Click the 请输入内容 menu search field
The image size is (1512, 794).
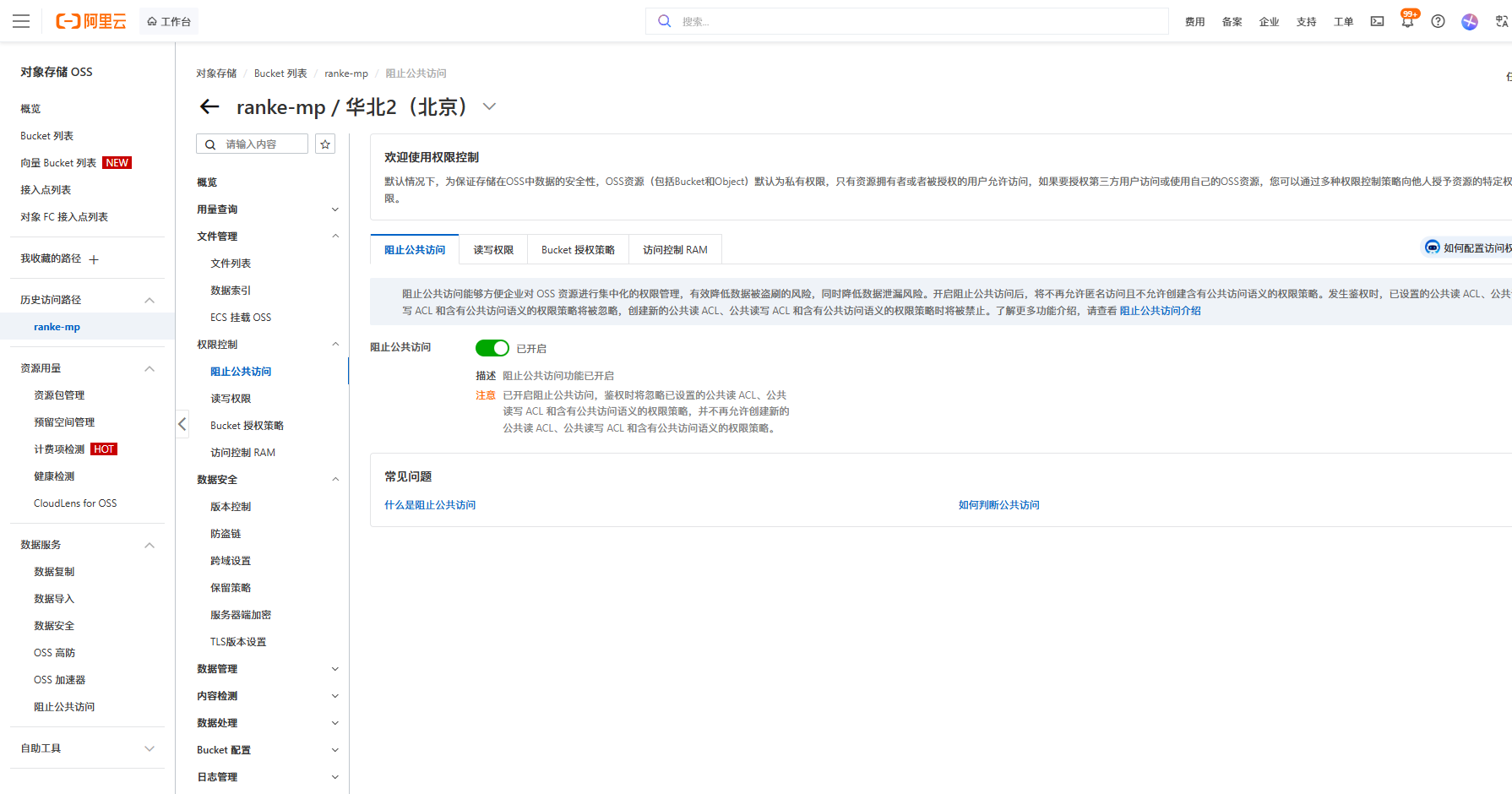[x=252, y=144]
